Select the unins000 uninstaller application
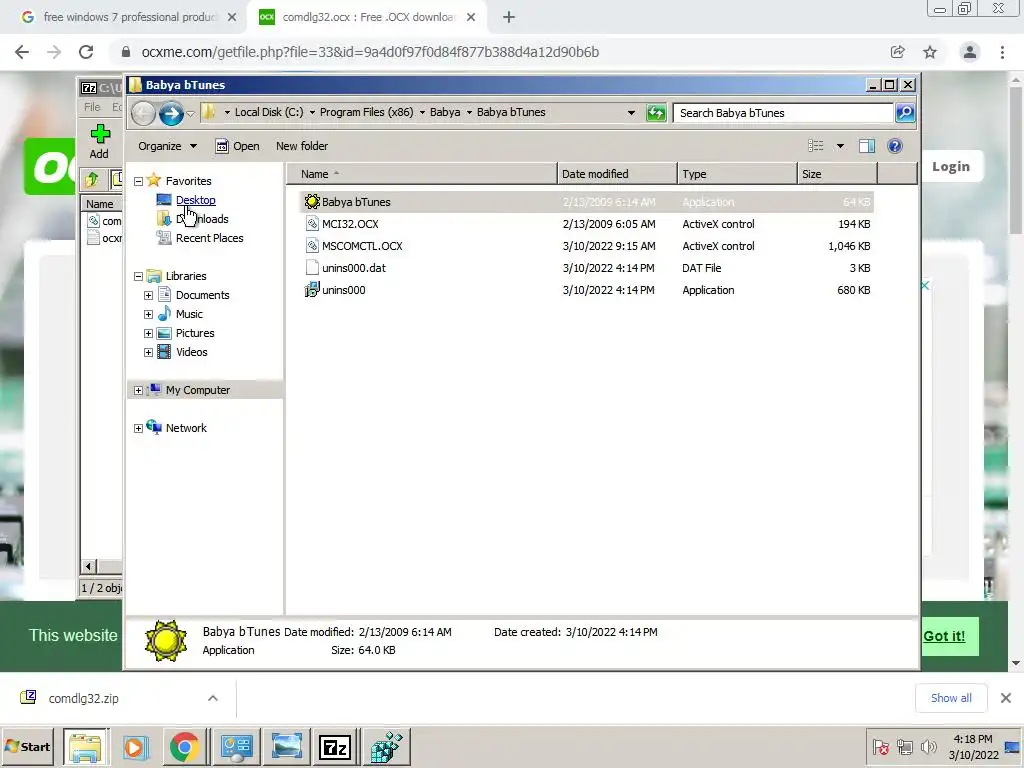The width and height of the screenshot is (1024, 768). click(586, 290)
